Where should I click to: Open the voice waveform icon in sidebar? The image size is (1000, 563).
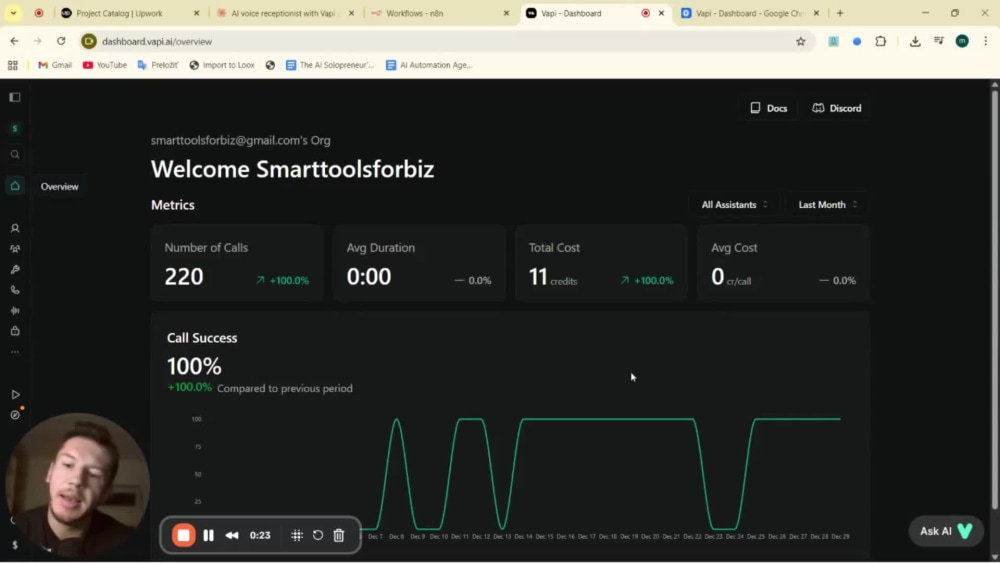point(15,311)
